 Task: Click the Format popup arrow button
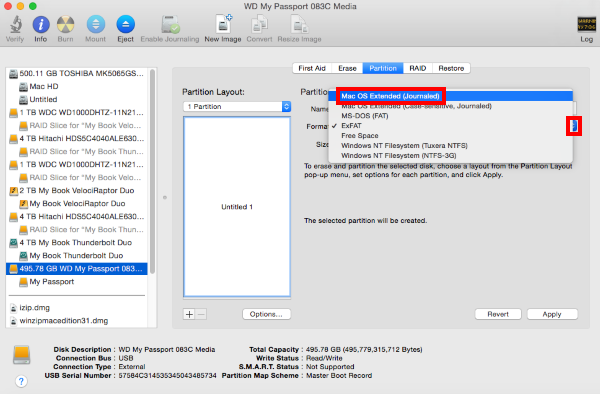[574, 126]
